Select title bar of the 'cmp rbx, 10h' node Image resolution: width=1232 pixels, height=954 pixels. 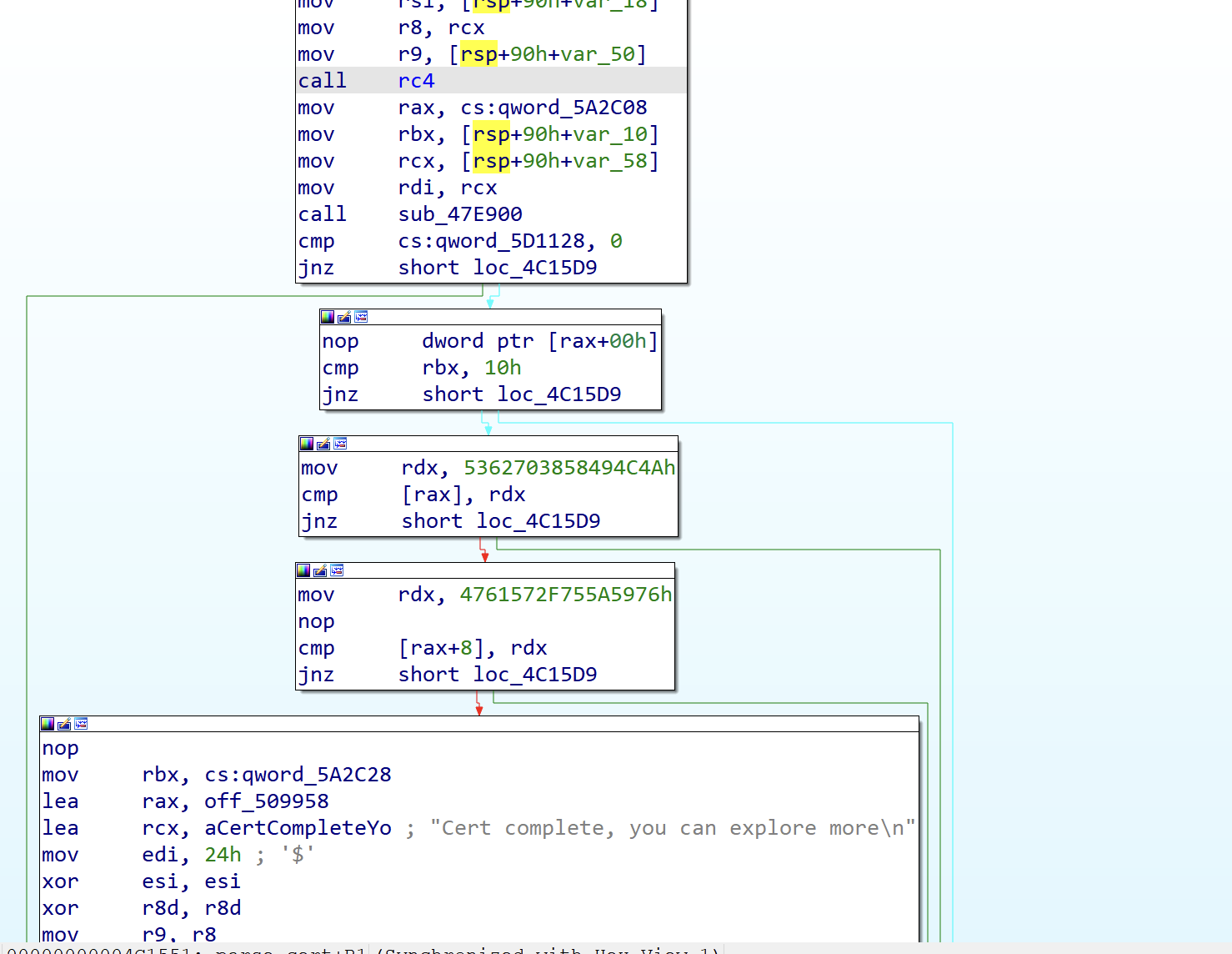[490, 317]
